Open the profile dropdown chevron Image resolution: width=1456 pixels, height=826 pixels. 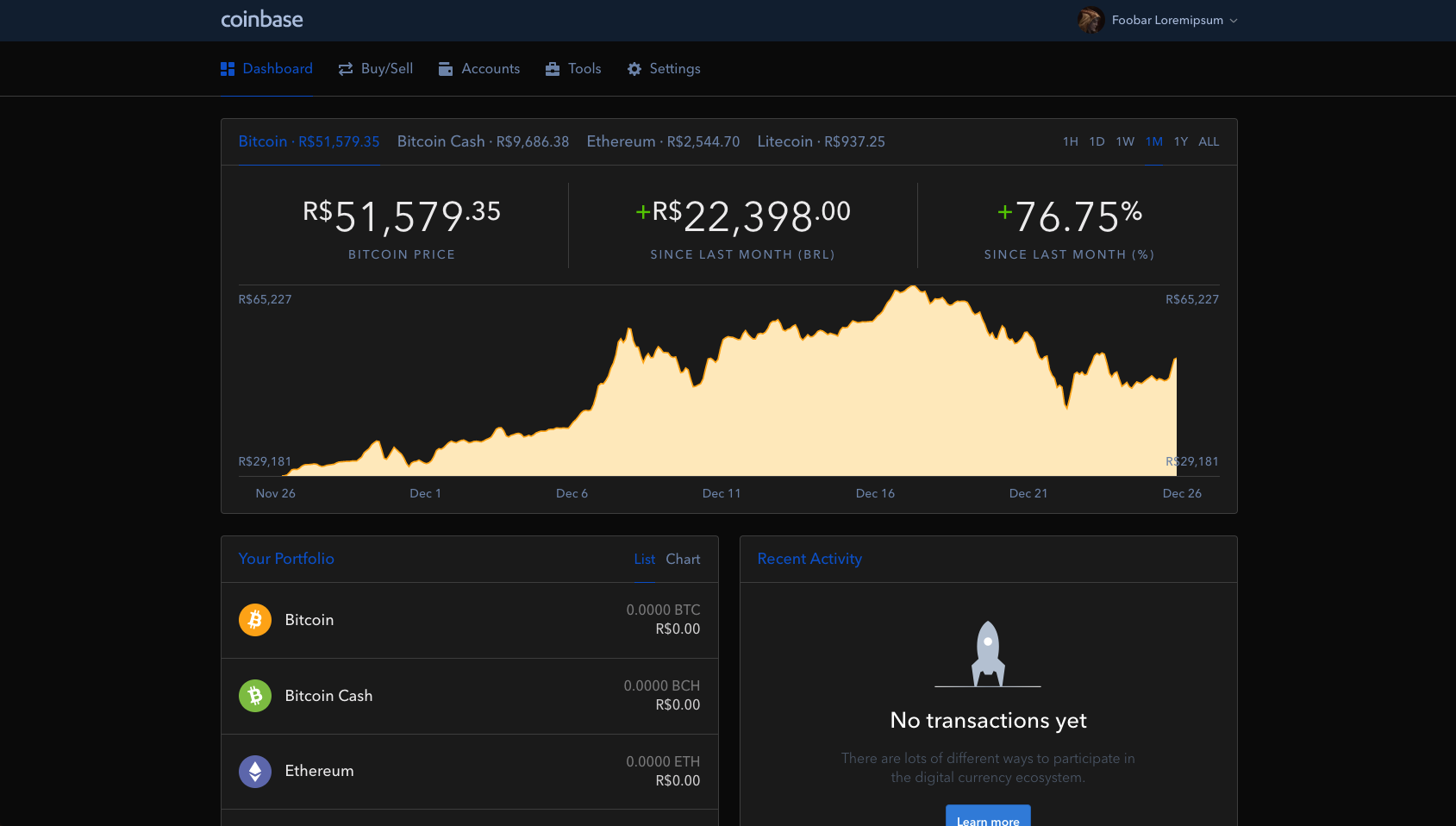(x=1234, y=20)
